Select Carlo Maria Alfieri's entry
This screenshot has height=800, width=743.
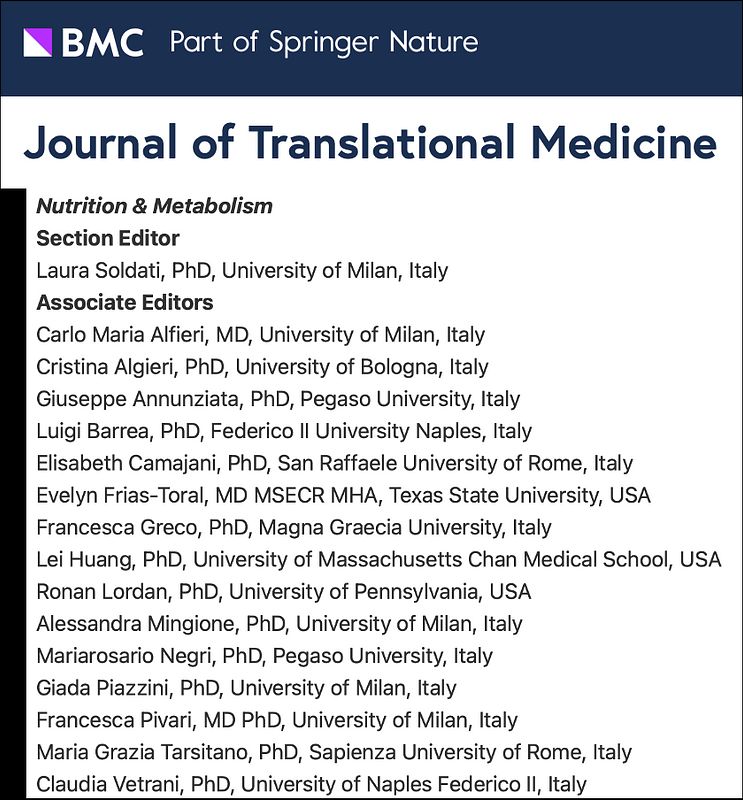coord(260,334)
